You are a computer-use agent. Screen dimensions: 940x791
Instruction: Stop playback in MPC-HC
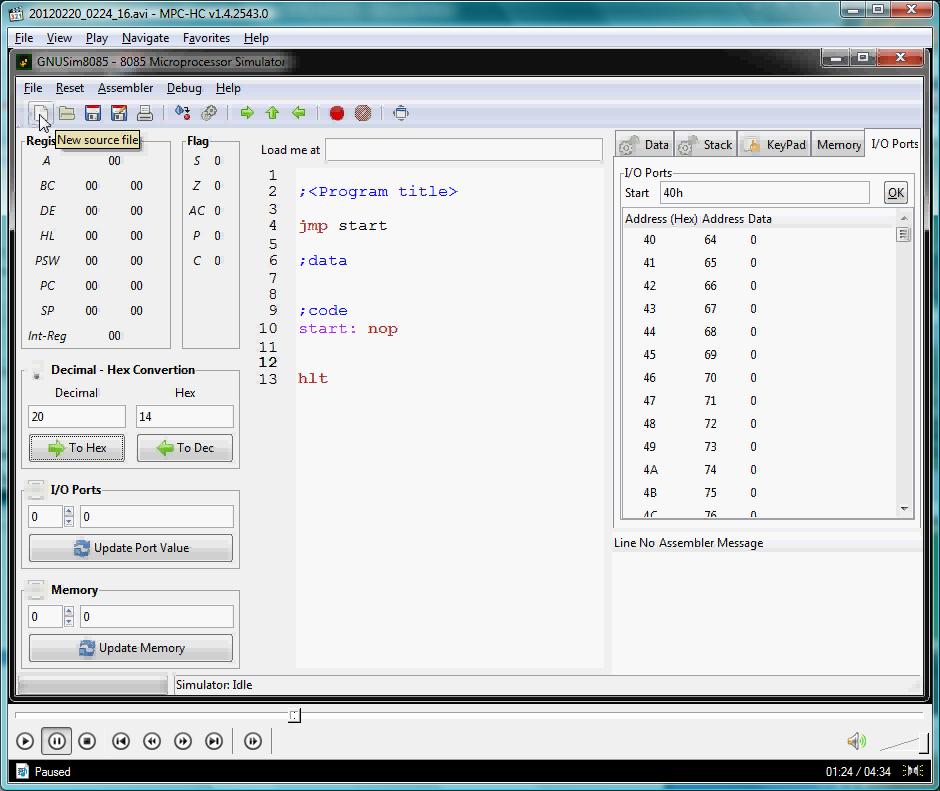point(88,741)
